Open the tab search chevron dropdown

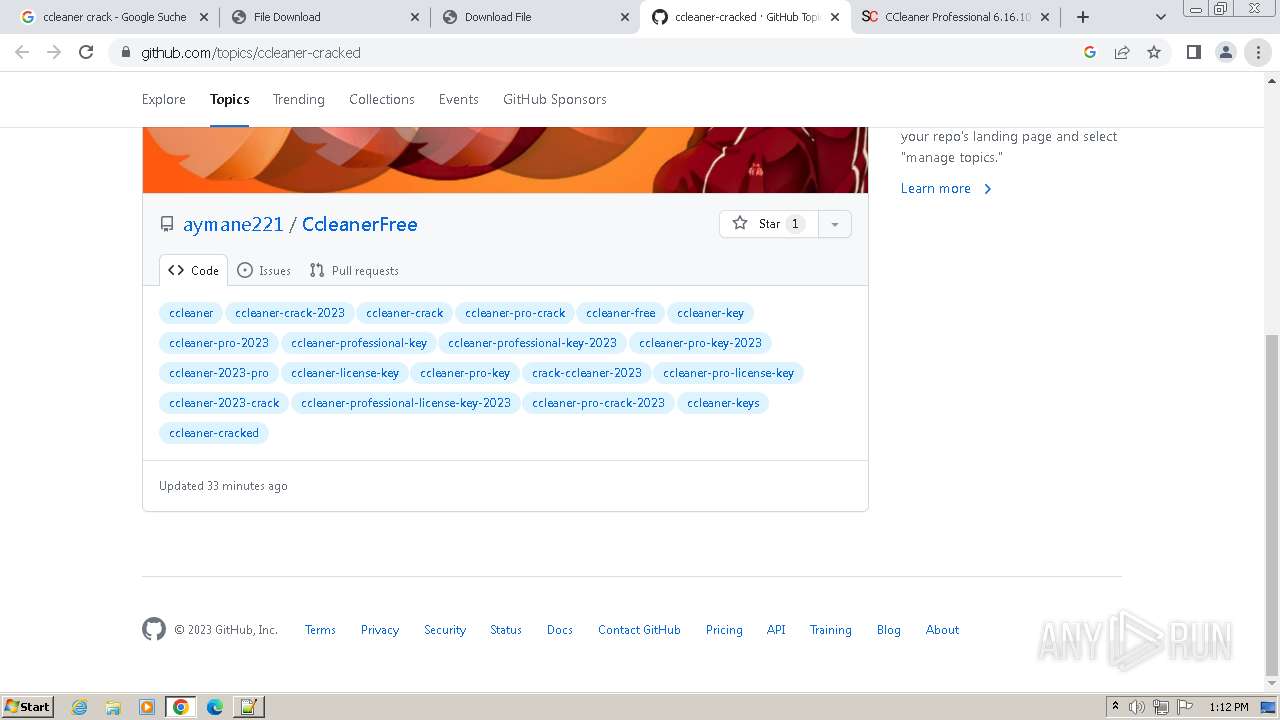click(1160, 17)
